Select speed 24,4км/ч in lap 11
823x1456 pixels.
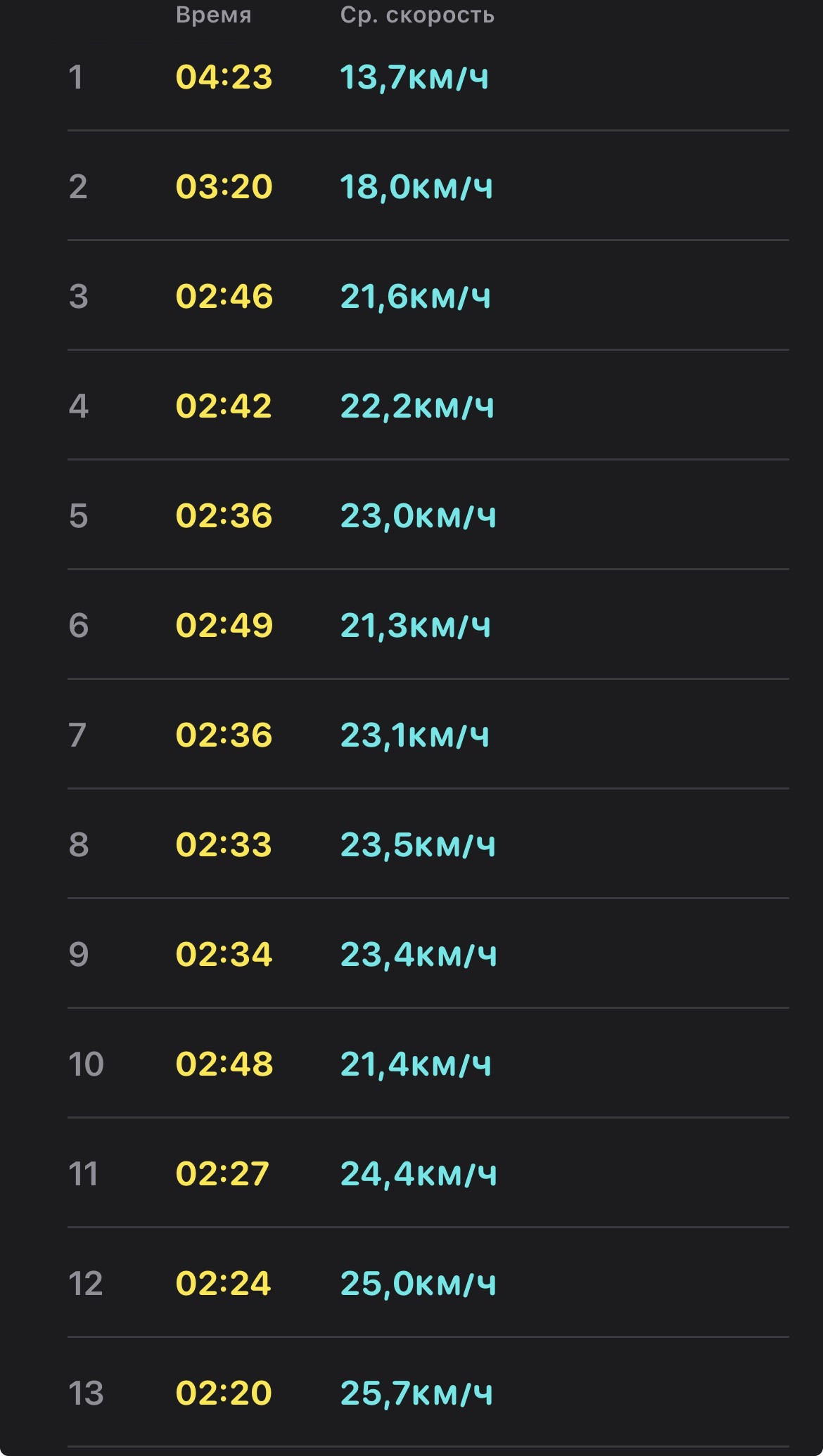tap(419, 1174)
